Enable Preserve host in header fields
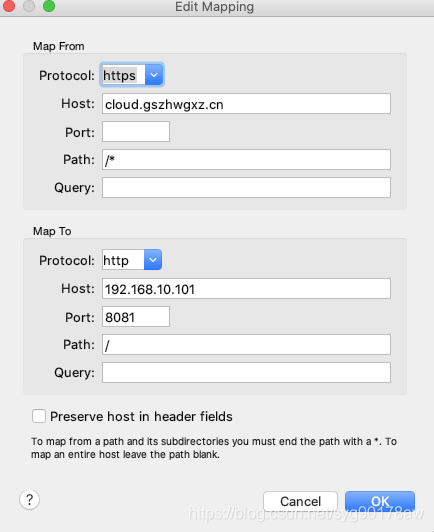Image resolution: width=434 pixels, height=532 pixels. [x=39, y=416]
